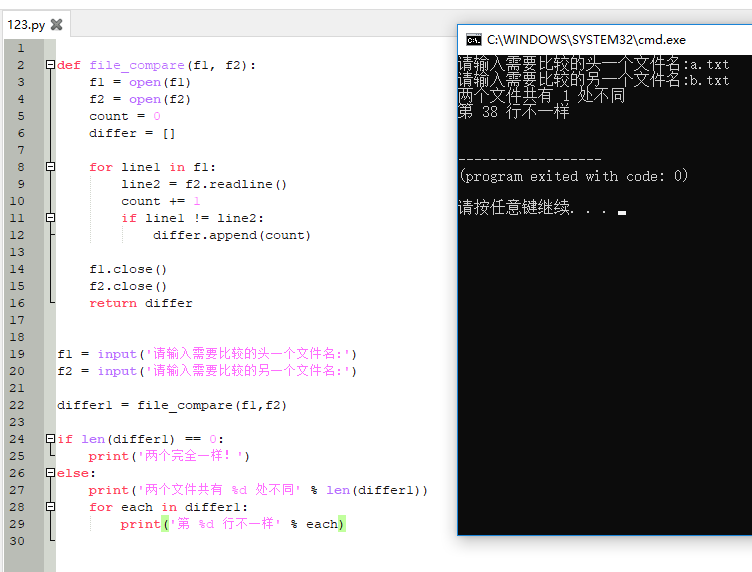Select the 123.py file tab
This screenshot has height=572, width=752.
click(x=26, y=25)
